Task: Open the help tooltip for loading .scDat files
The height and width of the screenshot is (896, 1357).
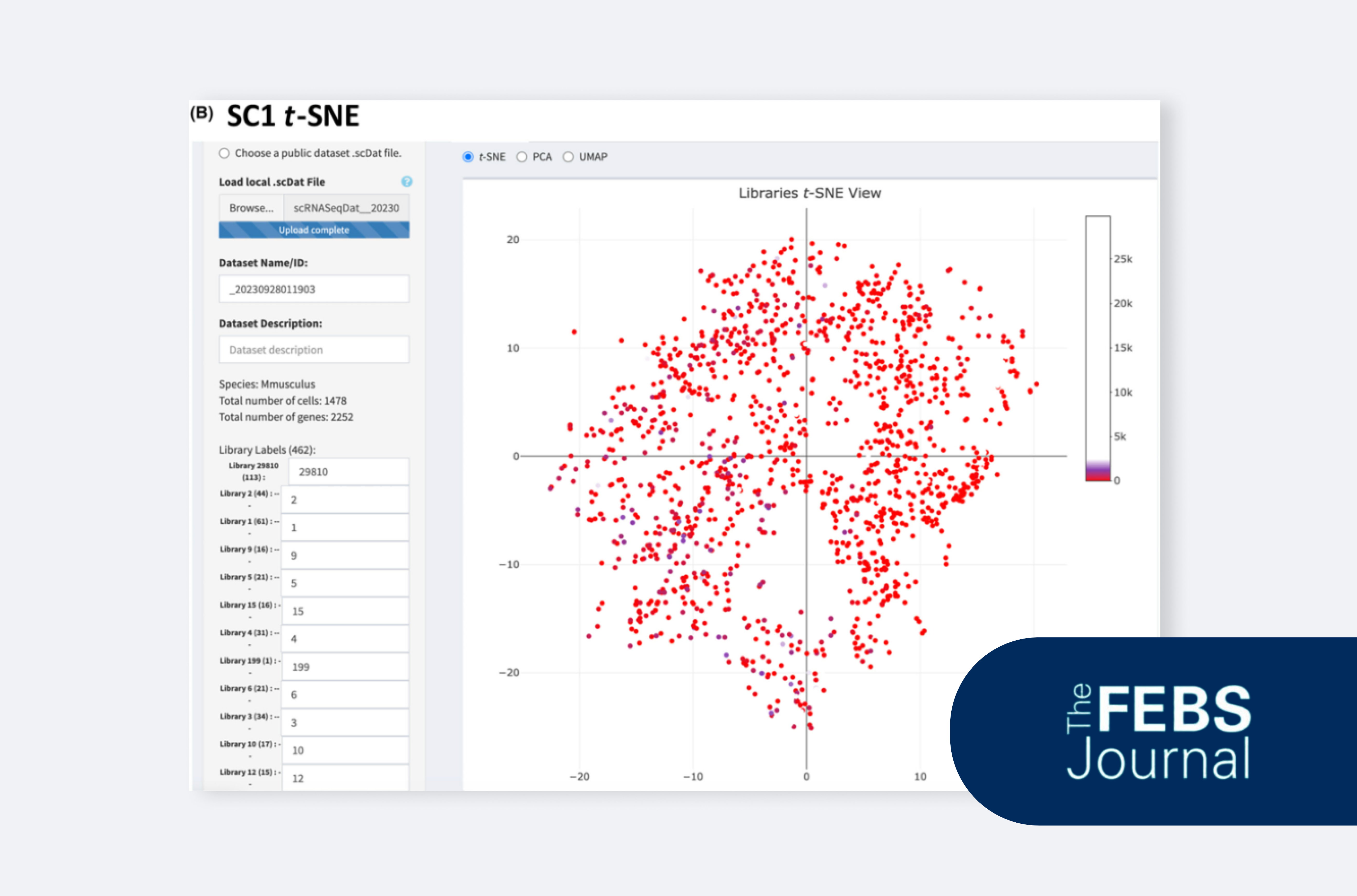Action: [406, 182]
